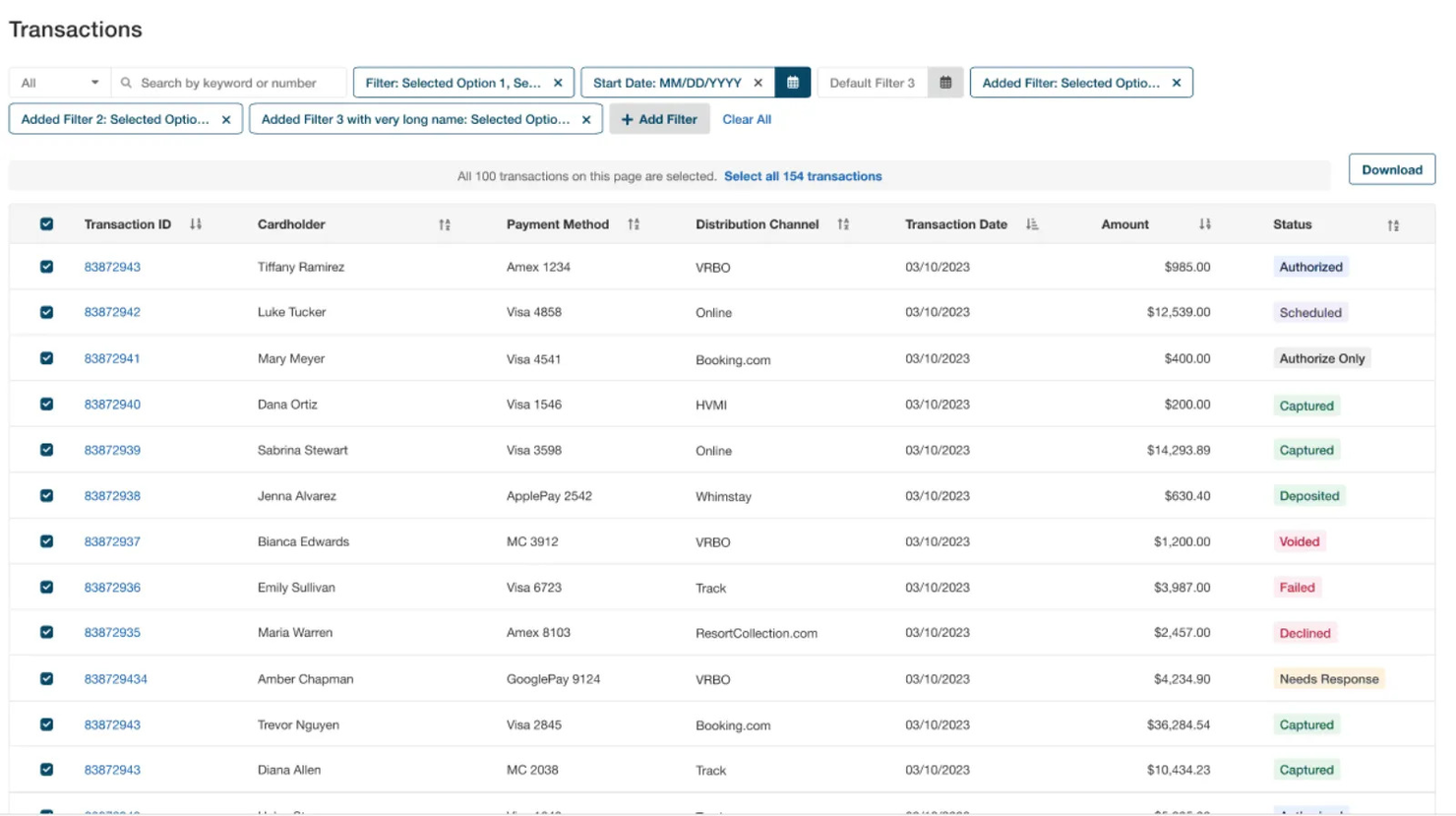
Task: Uncheck the row for Tiffany Ramirez
Action: pyautogui.click(x=46, y=267)
